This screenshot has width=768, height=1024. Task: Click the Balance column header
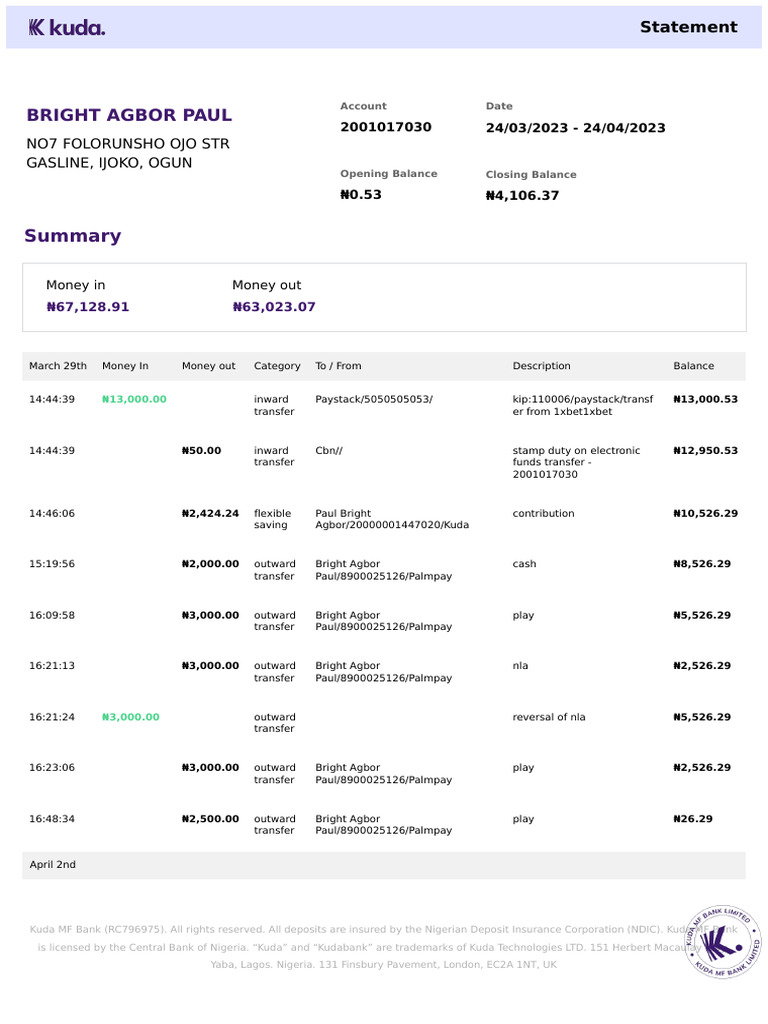pyautogui.click(x=694, y=366)
